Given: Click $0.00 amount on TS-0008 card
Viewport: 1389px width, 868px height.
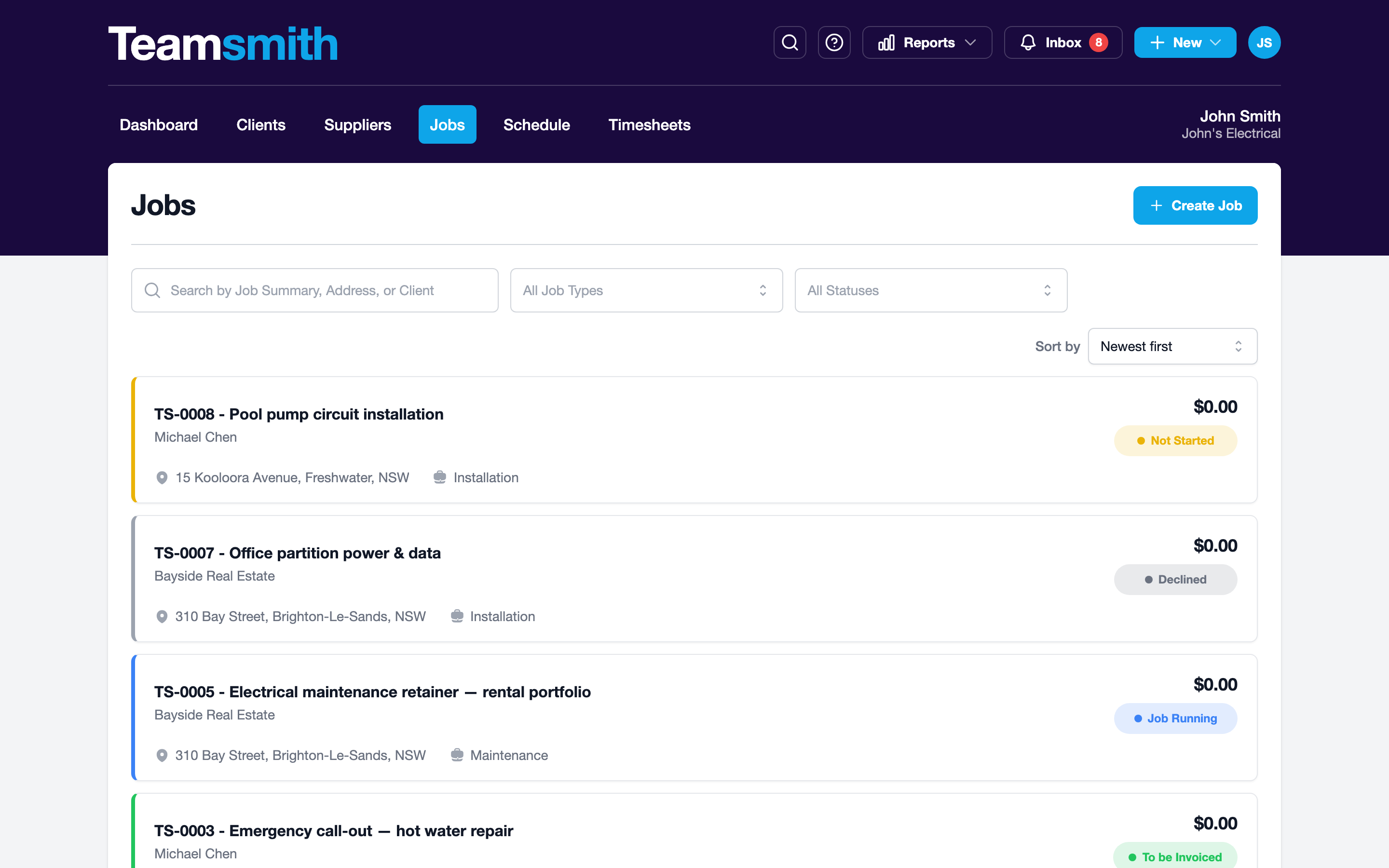Looking at the screenshot, I should tap(1215, 407).
